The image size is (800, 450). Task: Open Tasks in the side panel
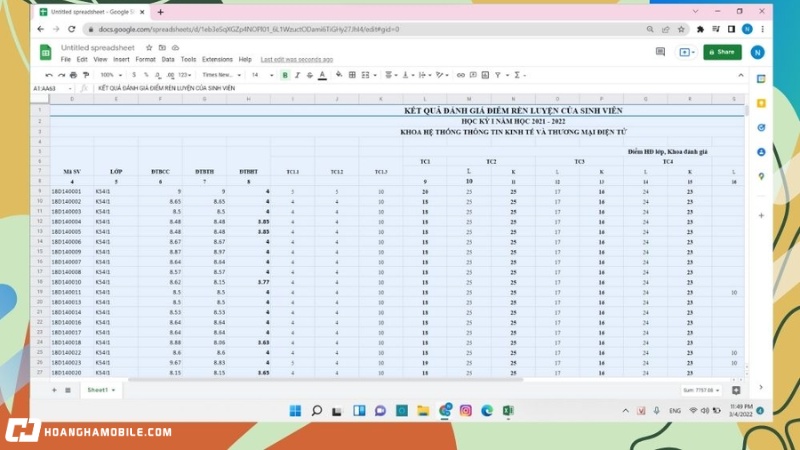[x=761, y=128]
